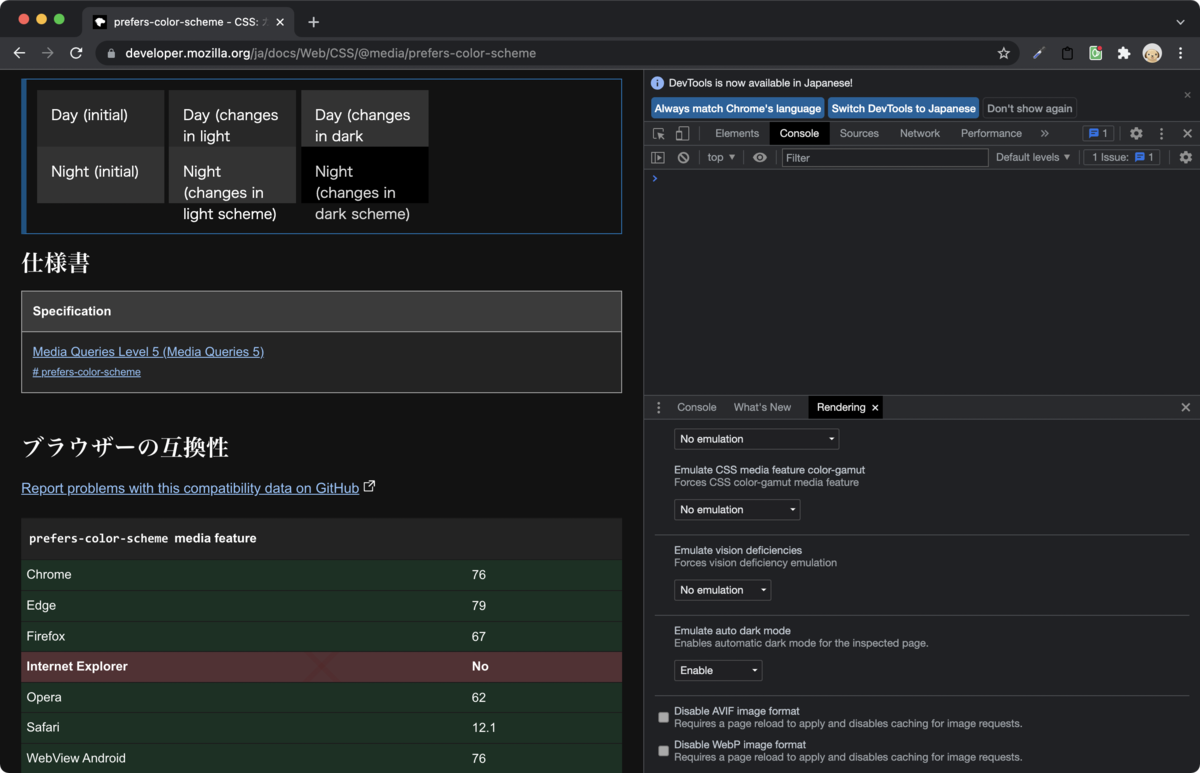
Task: Open the Default levels dropdown
Action: [x=1033, y=157]
